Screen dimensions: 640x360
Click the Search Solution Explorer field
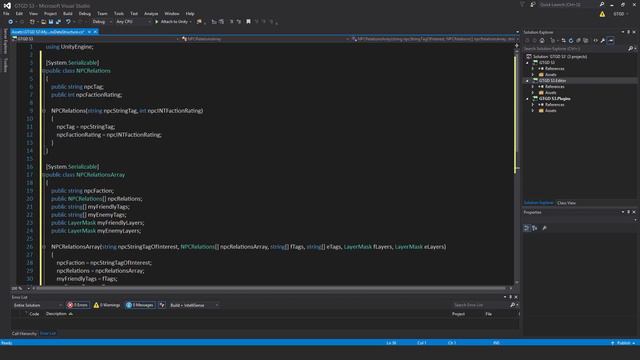(575, 49)
